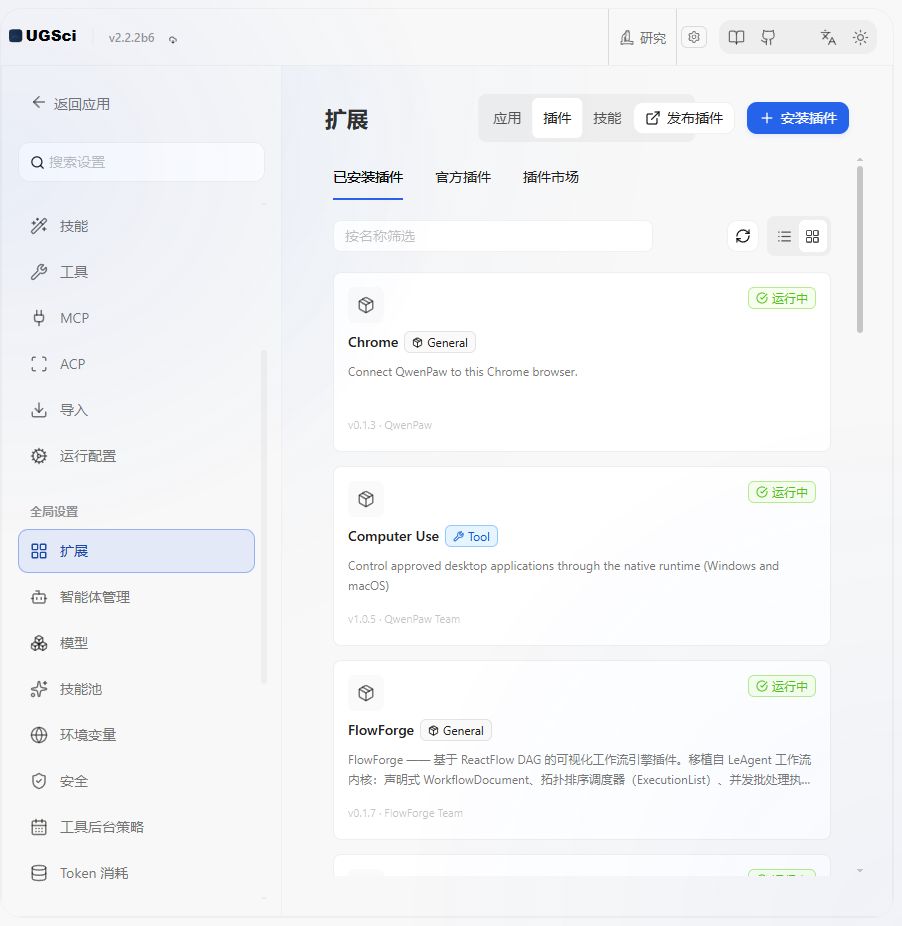Click the 运行中 status on Chrome card
This screenshot has width=902, height=926.
point(782,298)
